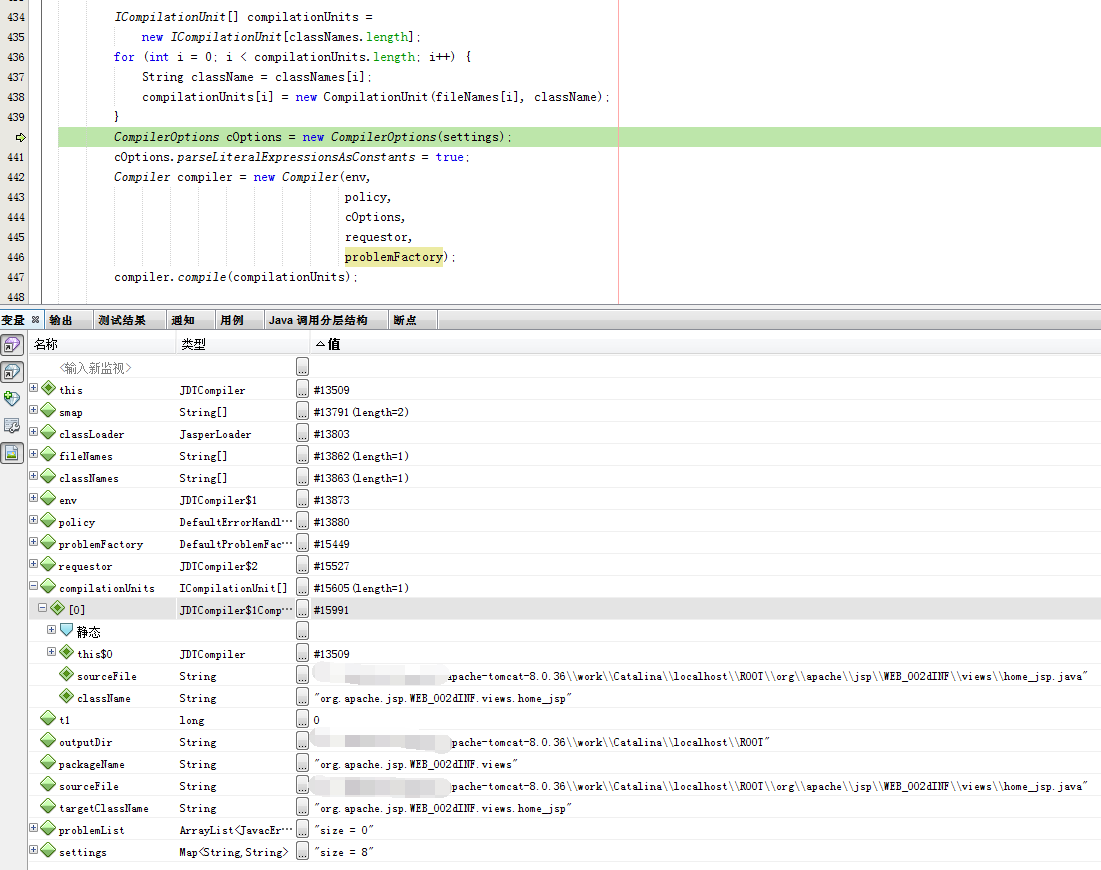1101x870 pixels.
Task: Open value editor button for 'this' row
Action: coord(302,389)
